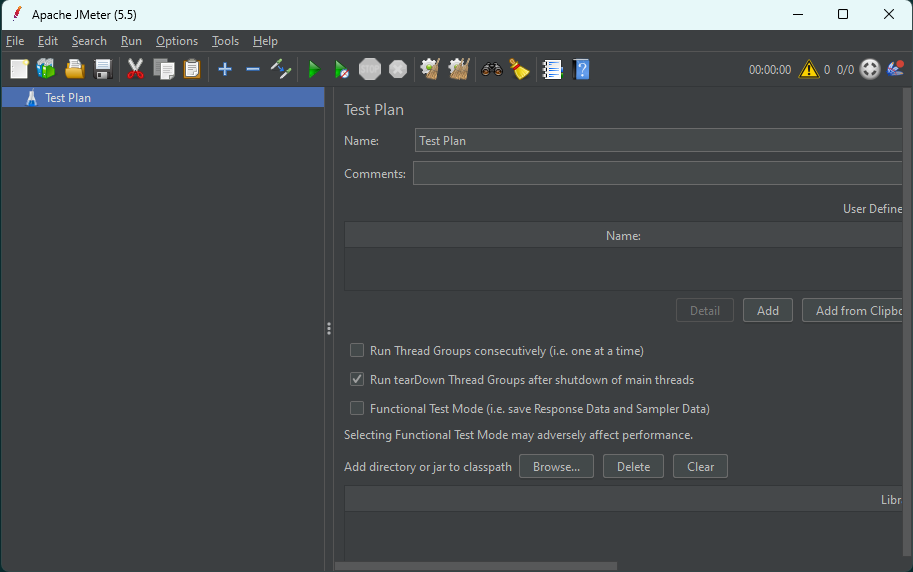Screen dimensions: 913x572
Task: Click the yellow warning log icon
Action: 808,69
